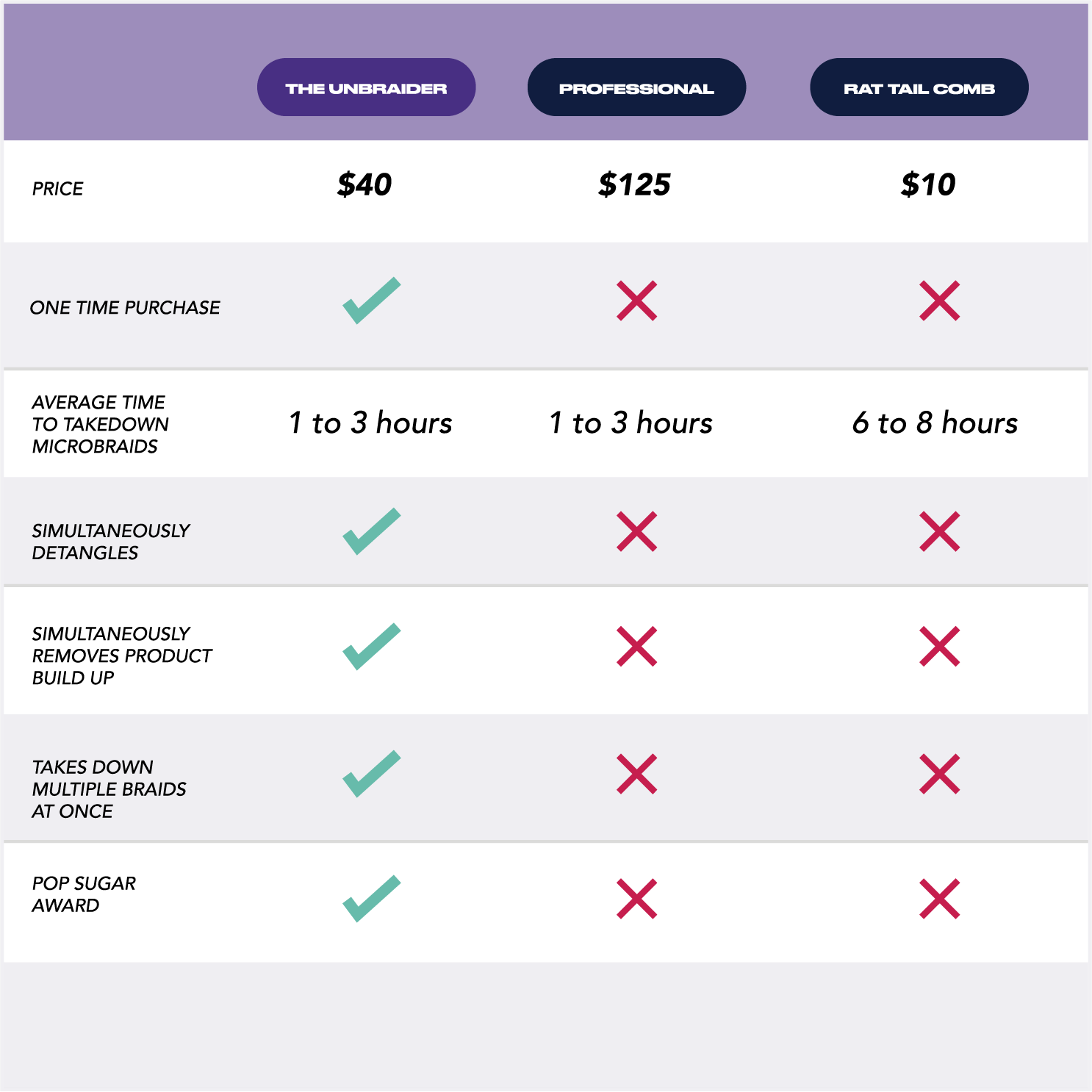Image resolution: width=1092 pixels, height=1092 pixels.
Task: Click the Price row label
Action: point(57,189)
